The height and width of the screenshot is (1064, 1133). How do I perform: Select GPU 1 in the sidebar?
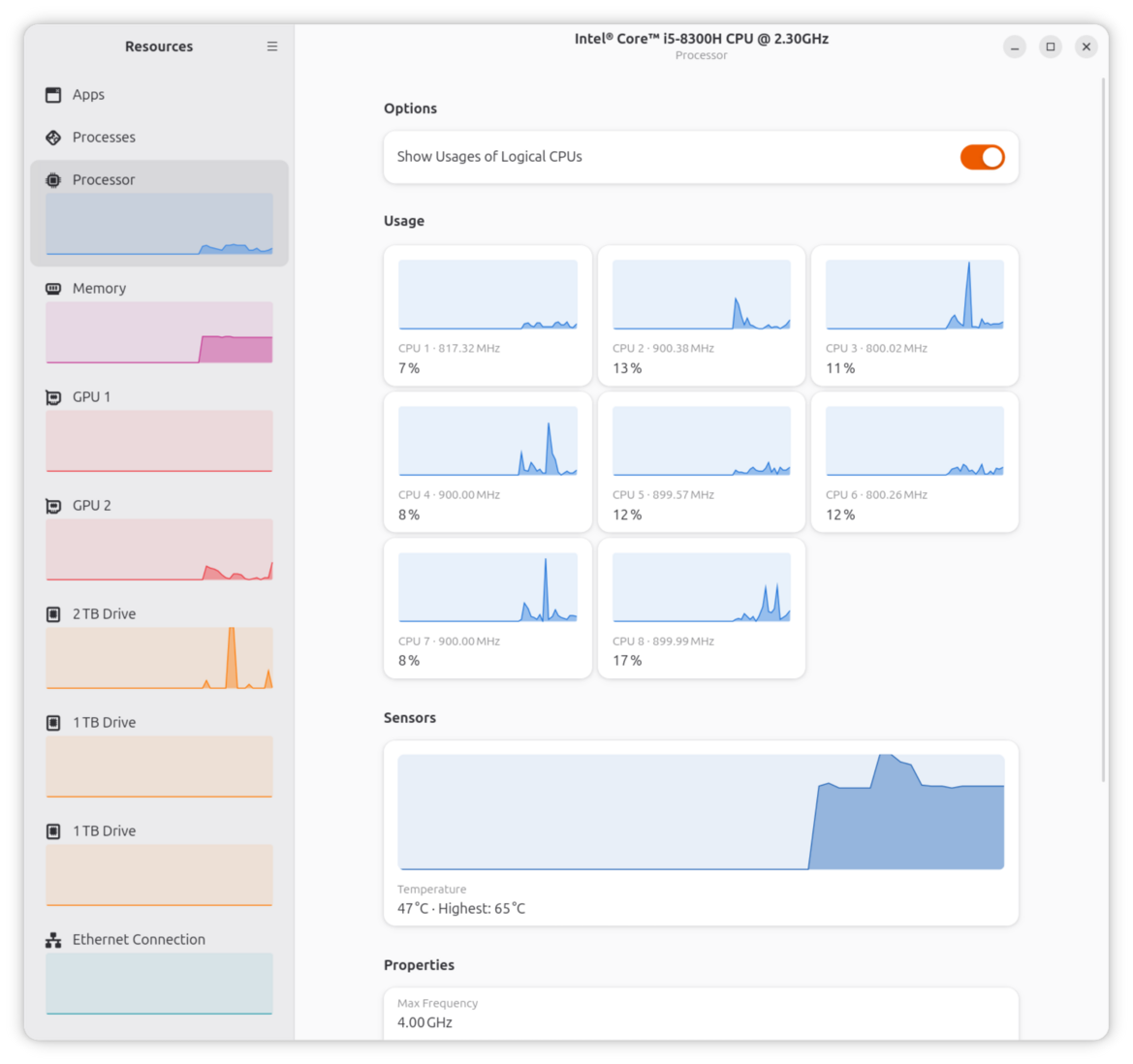coord(159,430)
